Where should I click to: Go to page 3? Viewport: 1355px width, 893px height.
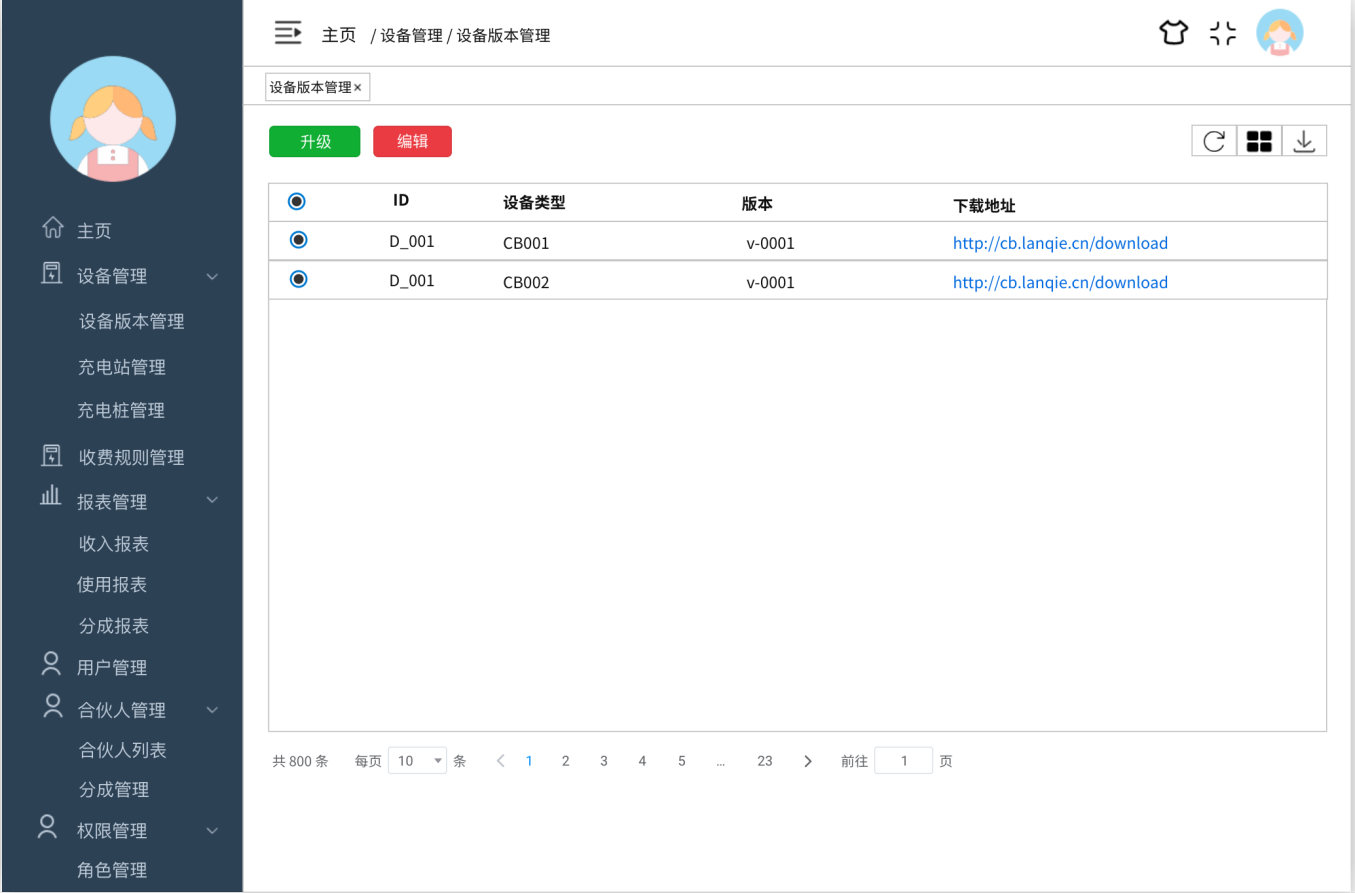pos(604,761)
